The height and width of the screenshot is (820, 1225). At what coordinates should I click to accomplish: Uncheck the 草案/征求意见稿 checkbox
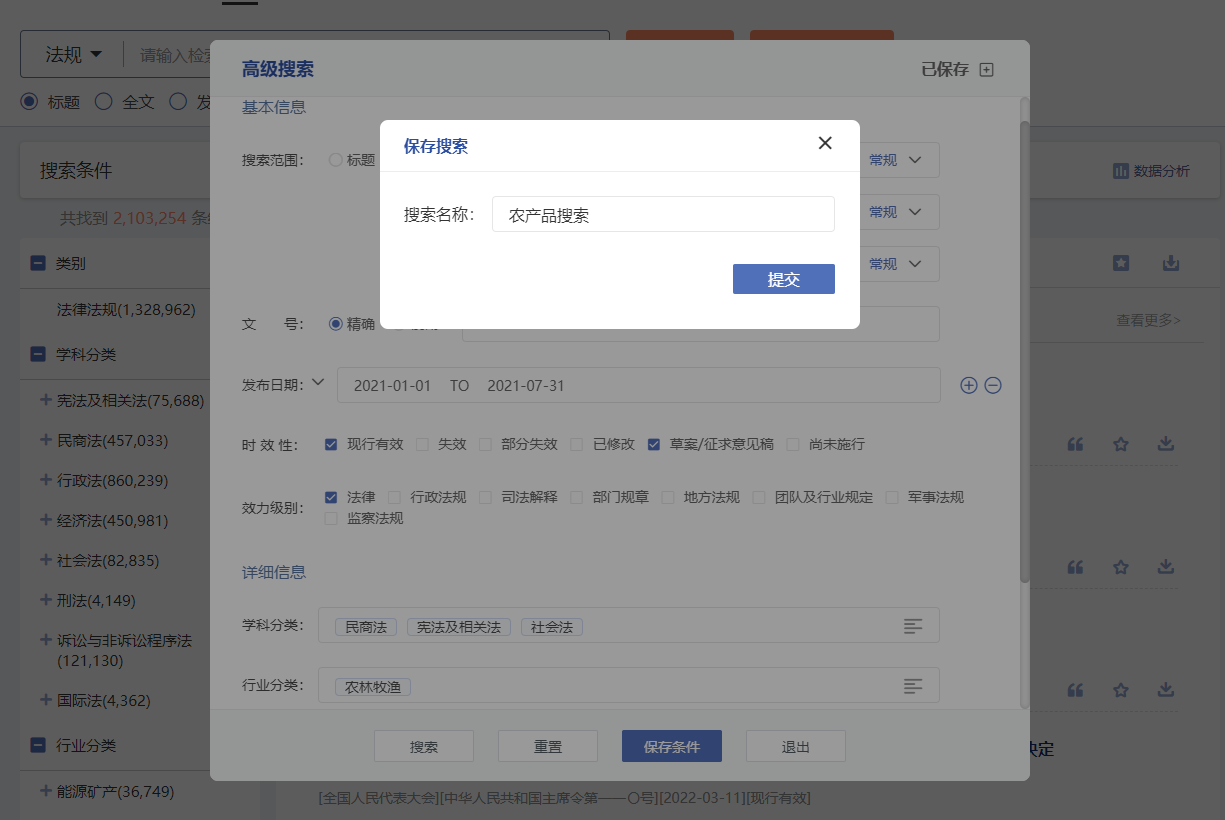tap(654, 444)
